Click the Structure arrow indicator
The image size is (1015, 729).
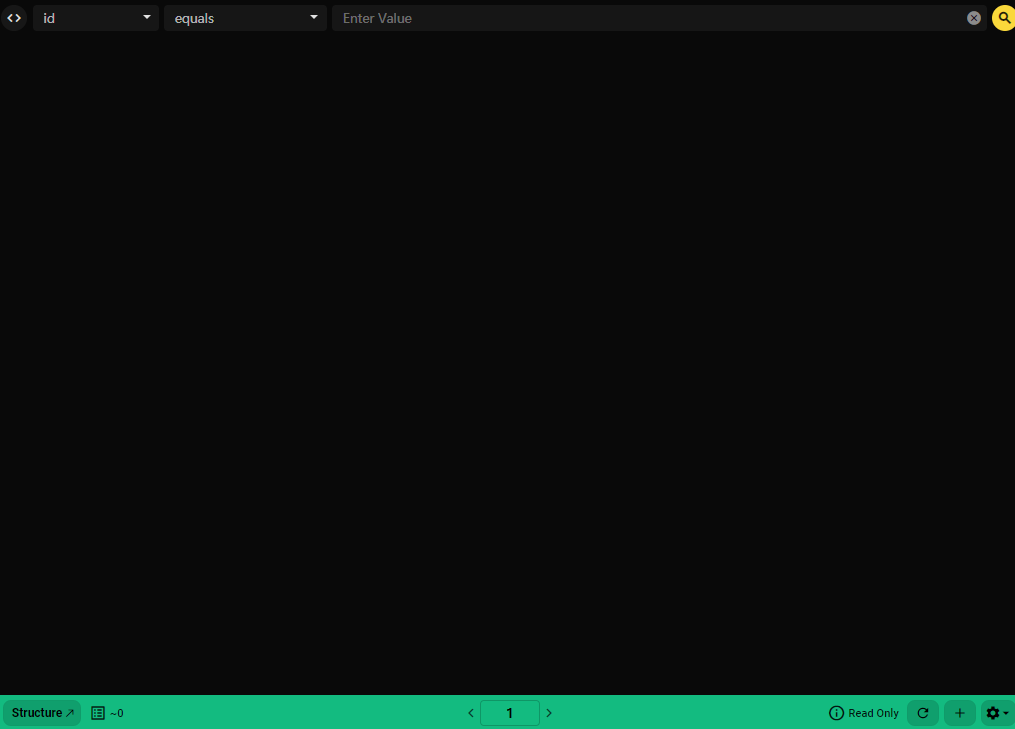point(70,712)
